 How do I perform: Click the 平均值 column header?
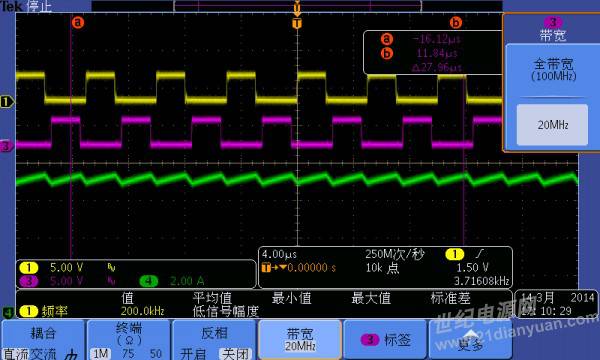pyautogui.click(x=212, y=298)
